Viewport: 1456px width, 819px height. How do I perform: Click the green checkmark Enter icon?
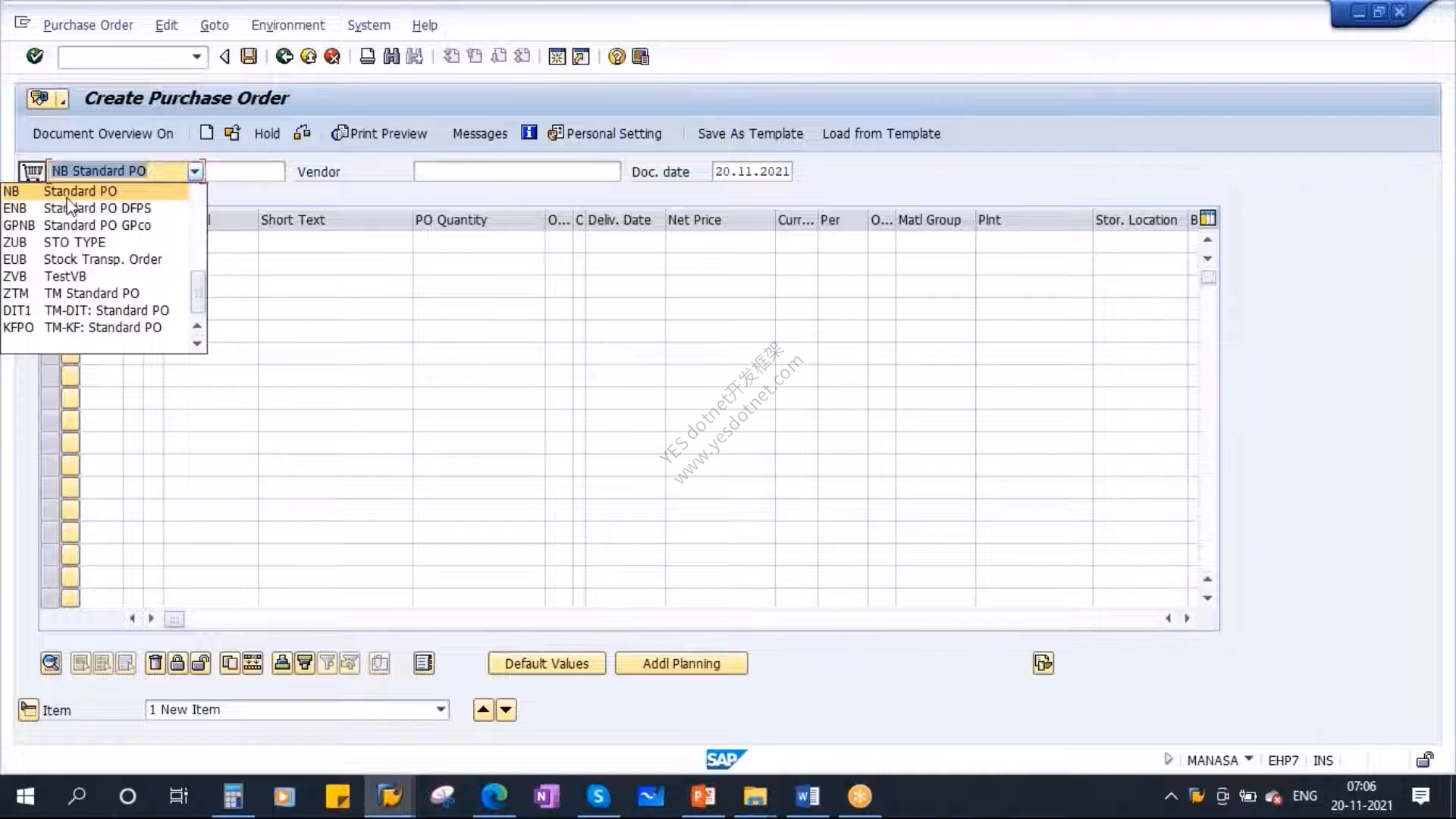[x=35, y=56]
